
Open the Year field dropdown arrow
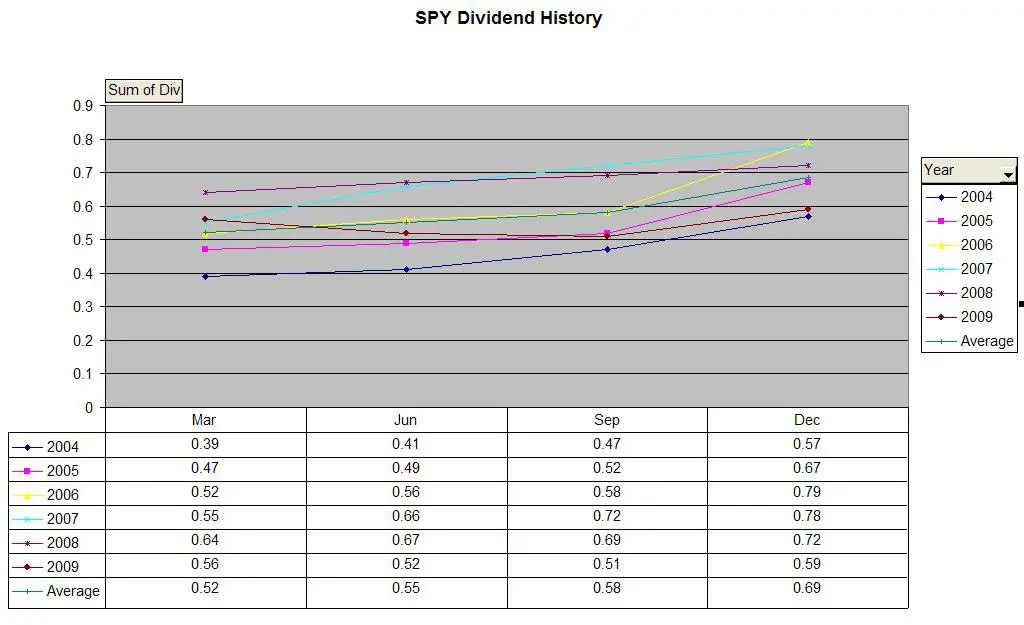[1008, 174]
